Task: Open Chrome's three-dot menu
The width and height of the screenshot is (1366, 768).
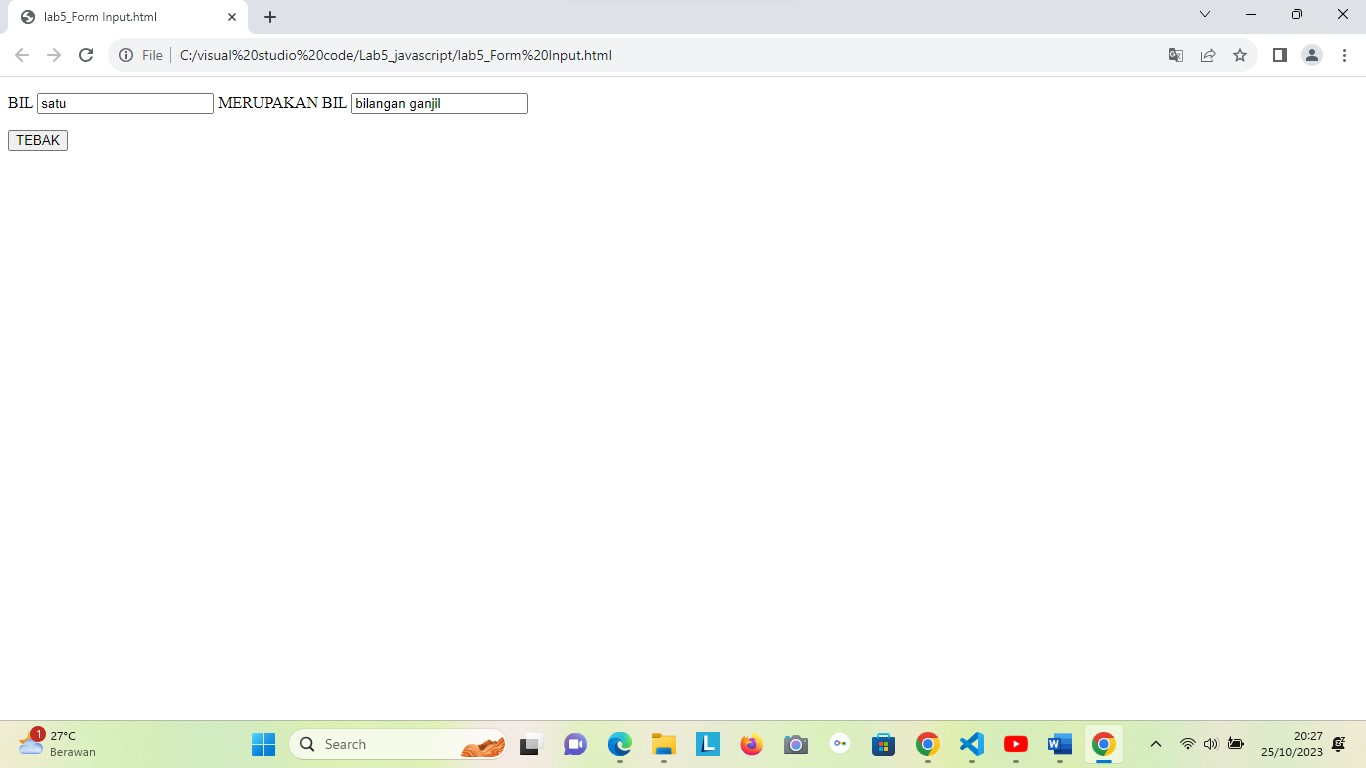Action: 1344,55
